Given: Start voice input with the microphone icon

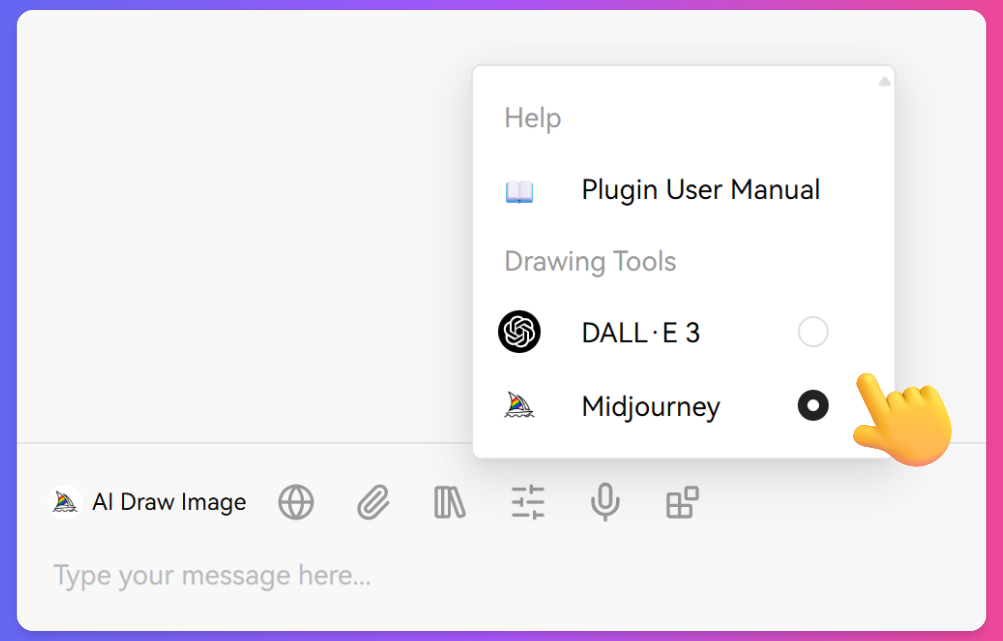Looking at the screenshot, I should (x=605, y=502).
